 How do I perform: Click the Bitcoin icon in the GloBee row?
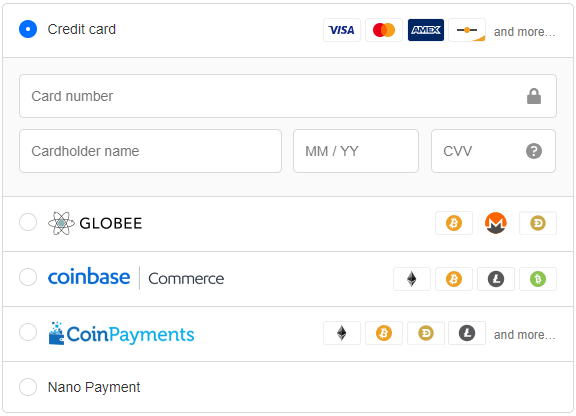coord(454,223)
